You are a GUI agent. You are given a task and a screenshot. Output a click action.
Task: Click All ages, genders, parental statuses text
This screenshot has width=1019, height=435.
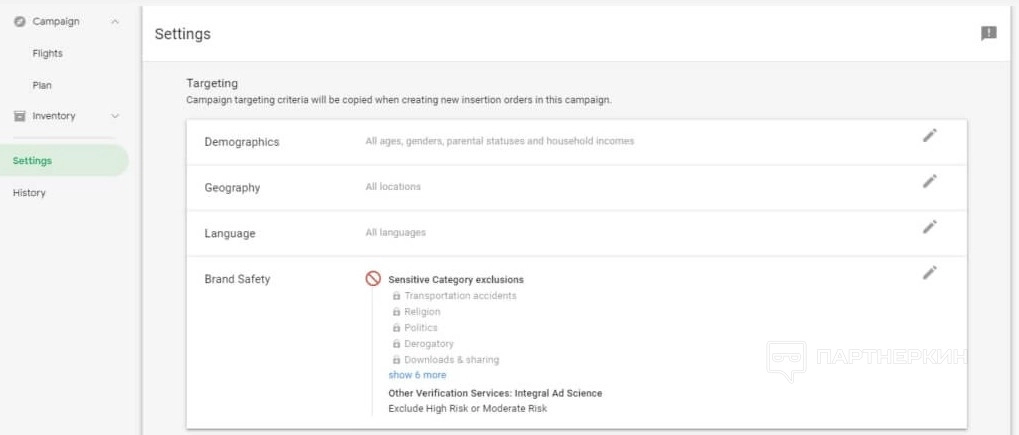tap(500, 140)
